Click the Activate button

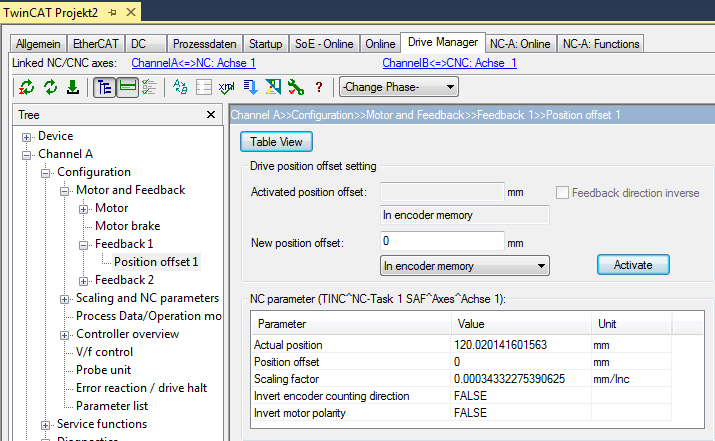coord(633,265)
